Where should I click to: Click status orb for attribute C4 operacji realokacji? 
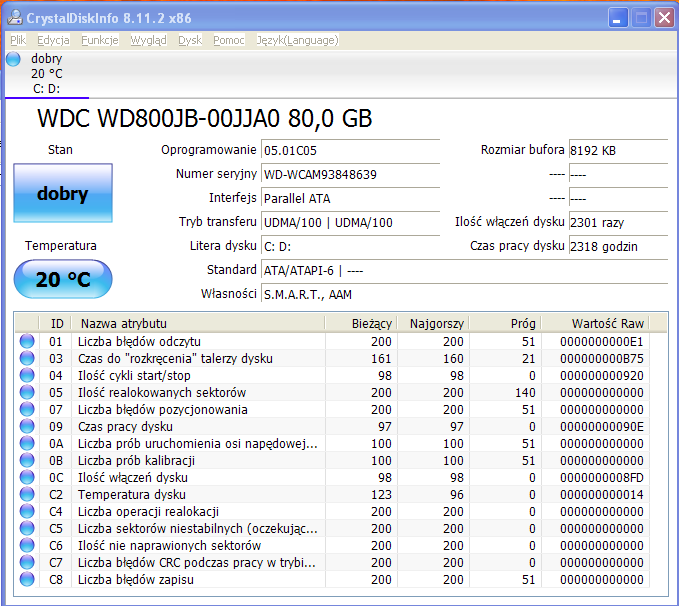pos(27,511)
